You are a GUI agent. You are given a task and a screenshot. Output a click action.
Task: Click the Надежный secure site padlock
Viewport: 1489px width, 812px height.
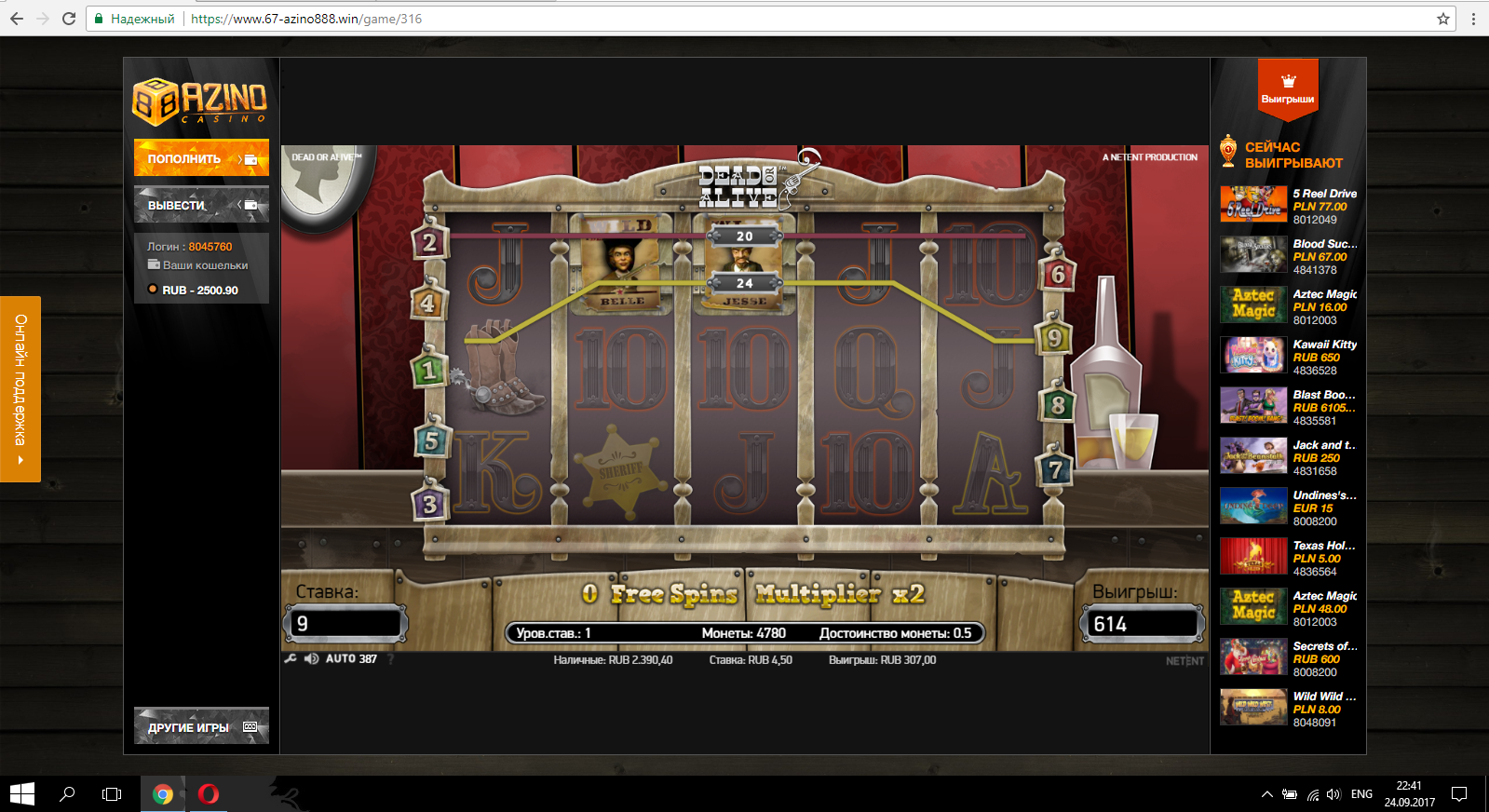pos(99,19)
